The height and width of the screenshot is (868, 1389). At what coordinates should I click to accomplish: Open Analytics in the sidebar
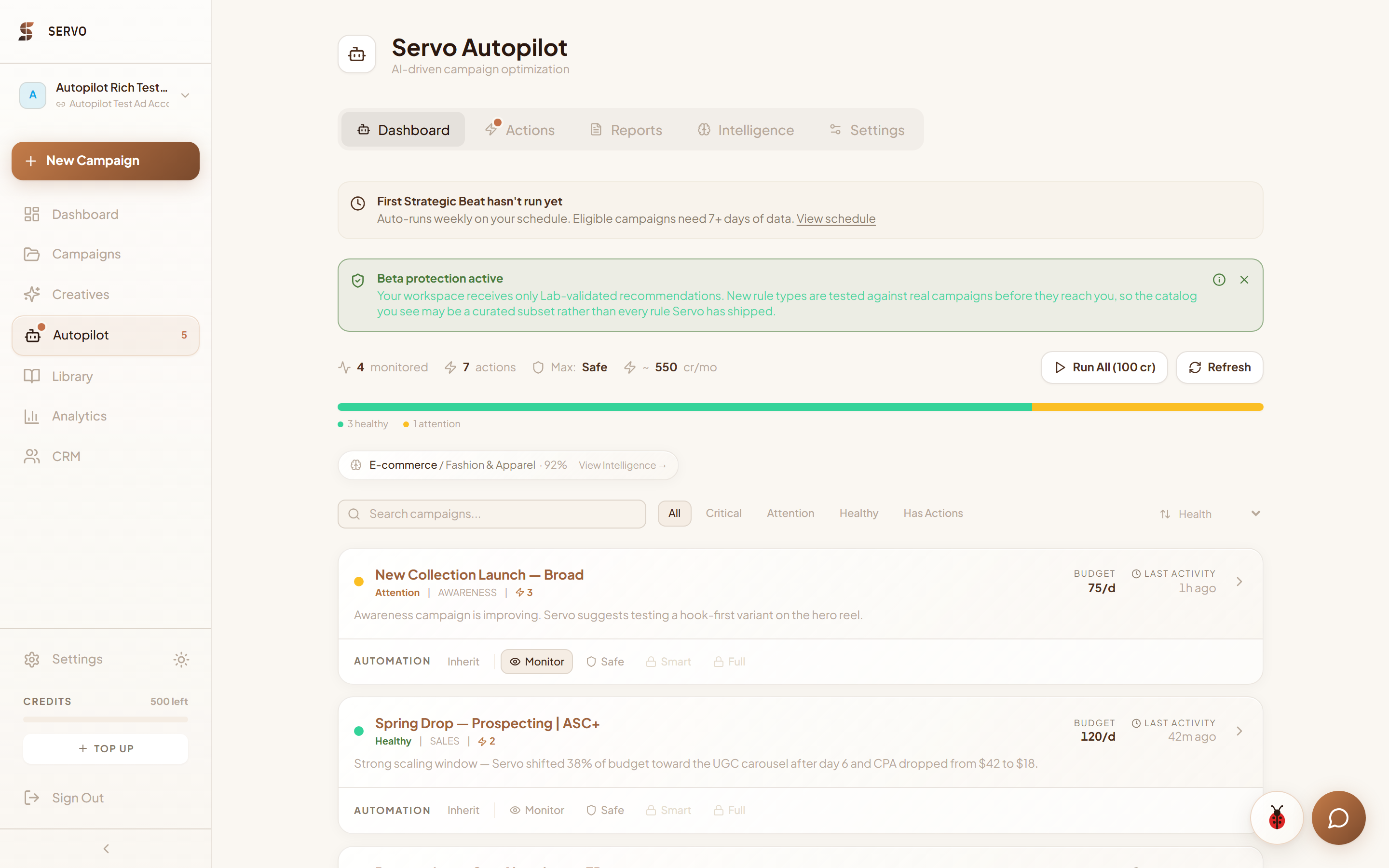tap(106, 416)
